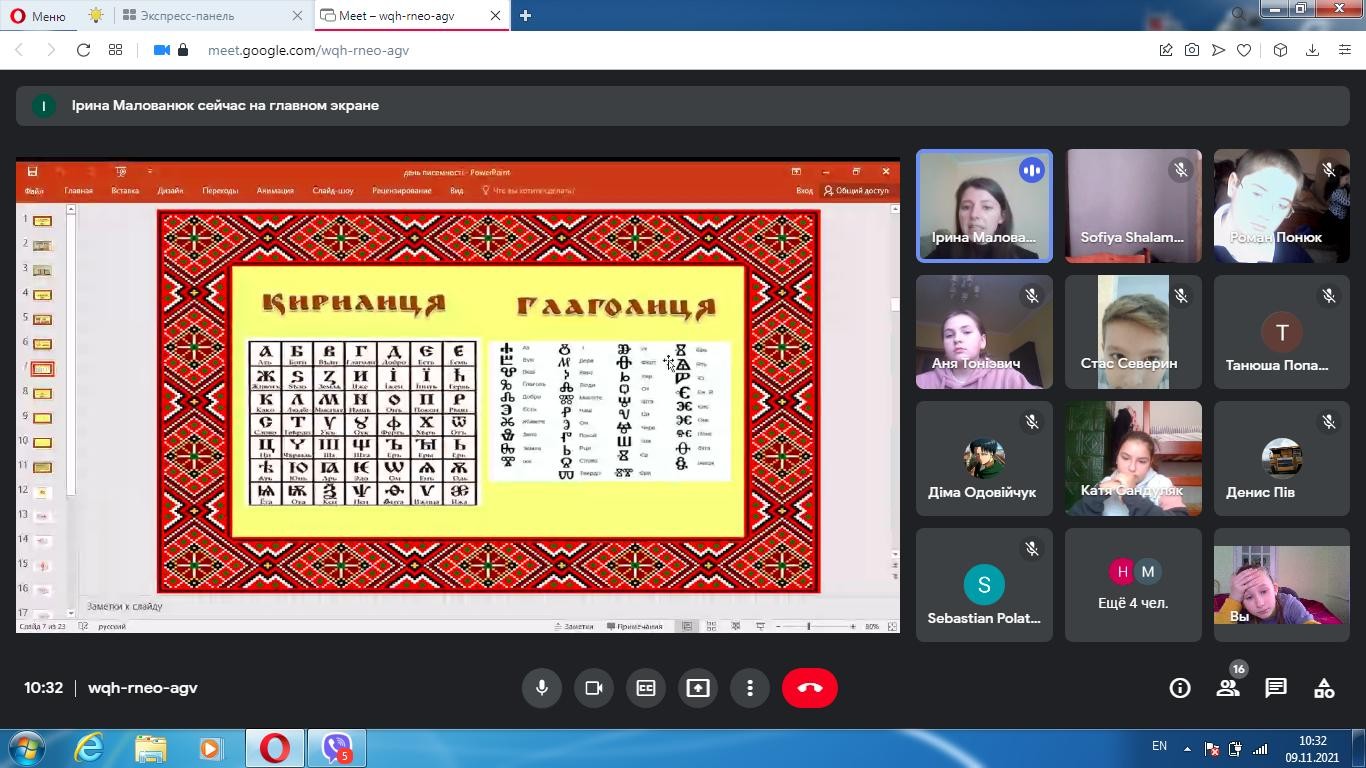1366x768 pixels.
Task: Open Opera Flow send icon
Action: click(x=1218, y=50)
